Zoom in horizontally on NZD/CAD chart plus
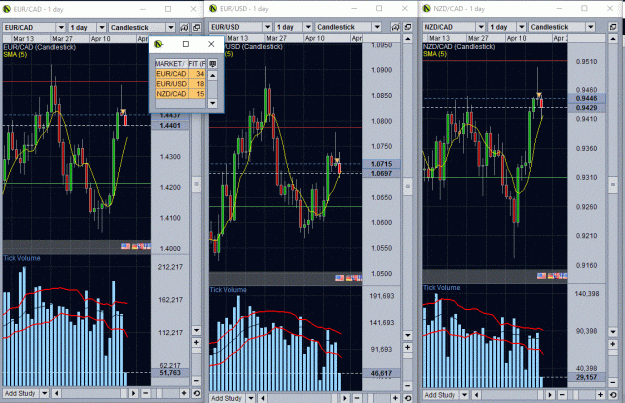This screenshot has height=403, width=625. [x=600, y=395]
